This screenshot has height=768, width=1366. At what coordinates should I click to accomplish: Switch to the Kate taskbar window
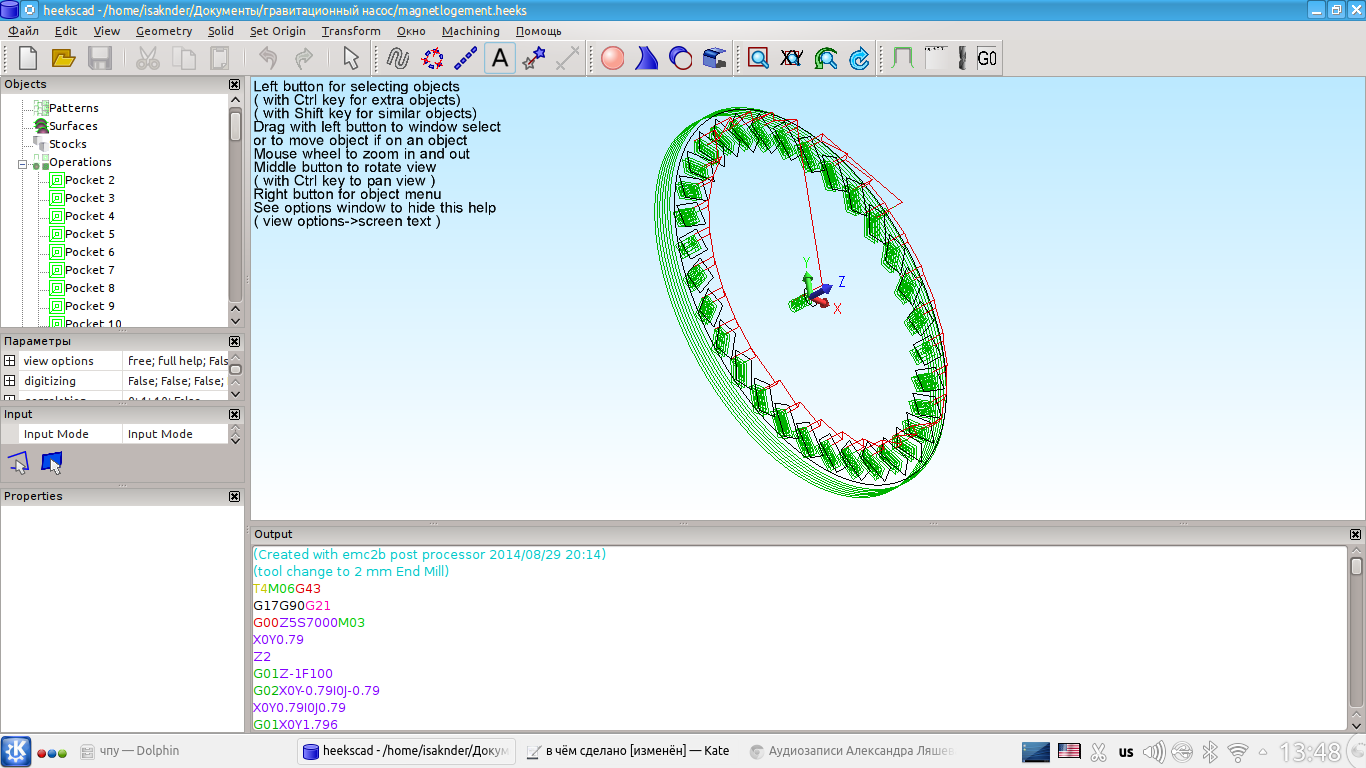coord(629,751)
